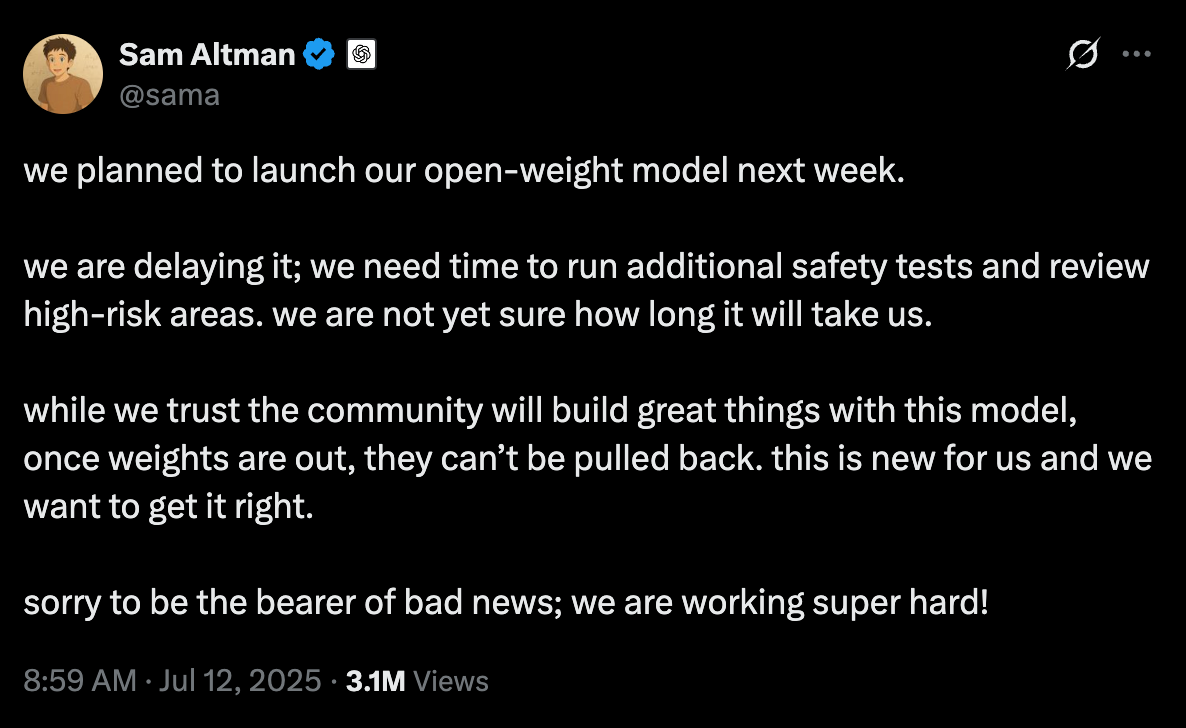Click the Jul 12, 2025 date
This screenshot has height=728, width=1186.
coord(240,680)
